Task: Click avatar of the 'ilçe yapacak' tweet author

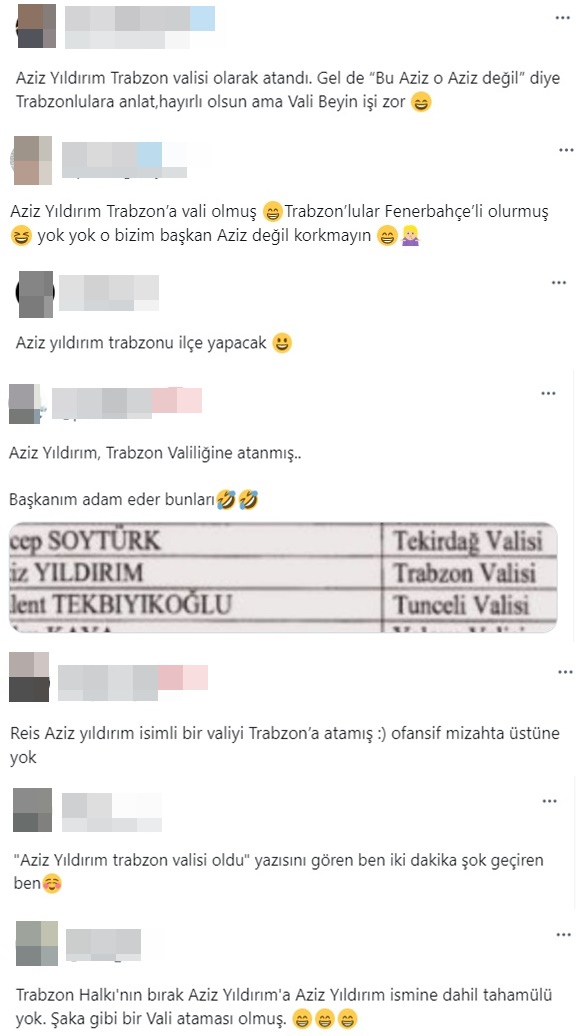Action: coord(35,294)
